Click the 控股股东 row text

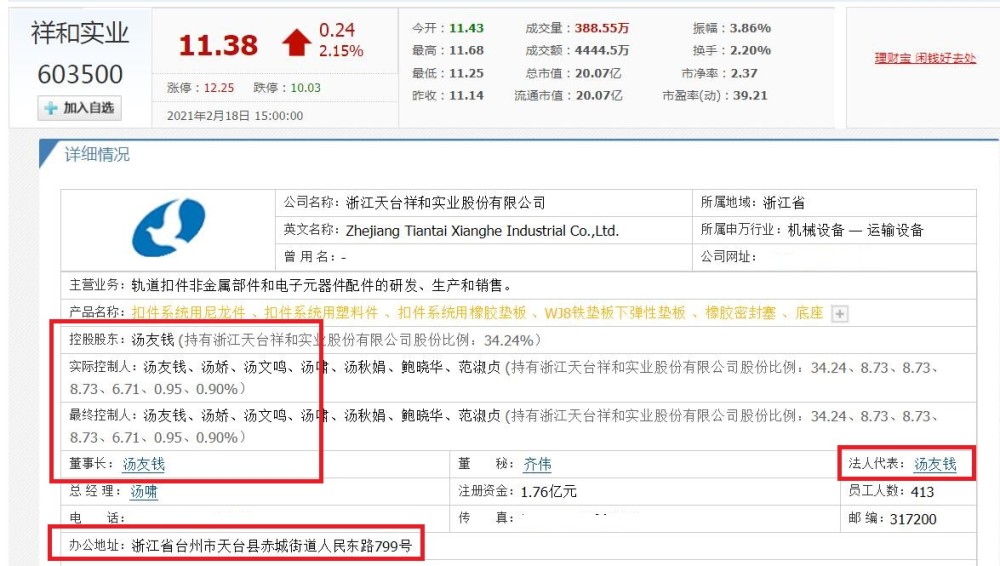(305, 340)
